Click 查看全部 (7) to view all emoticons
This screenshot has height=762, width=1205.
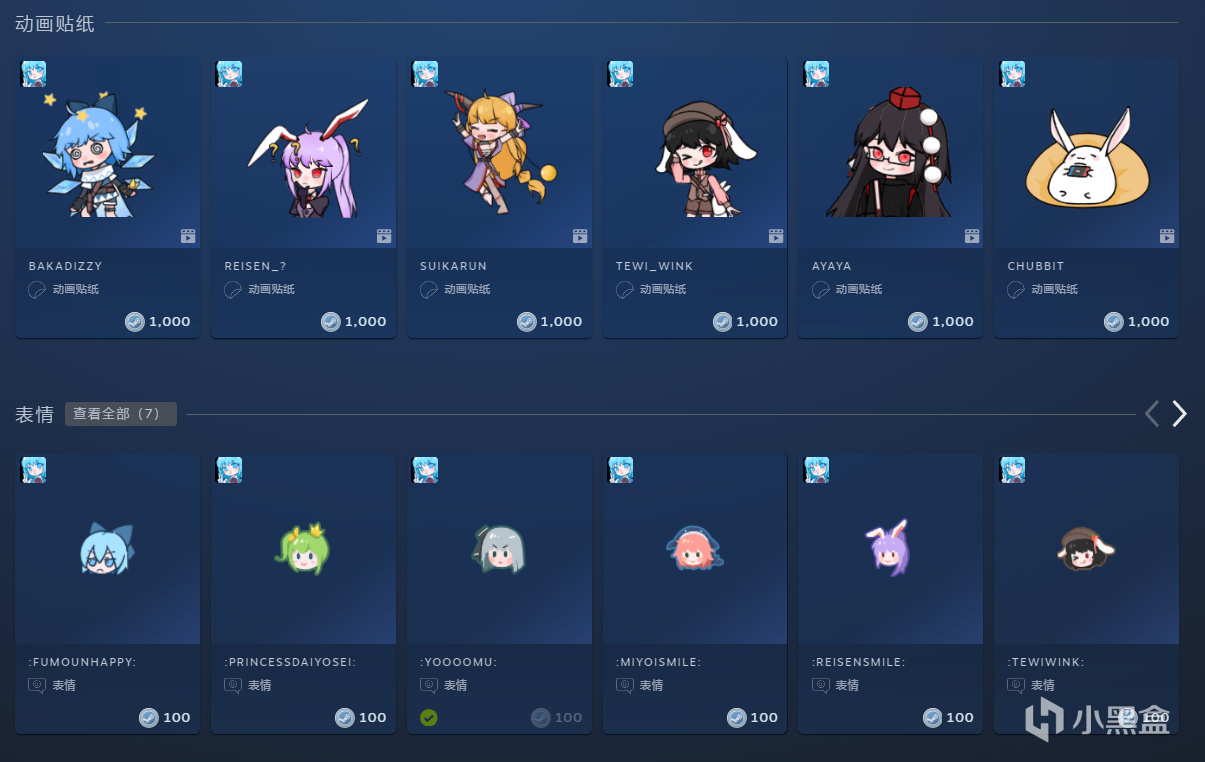click(x=121, y=414)
